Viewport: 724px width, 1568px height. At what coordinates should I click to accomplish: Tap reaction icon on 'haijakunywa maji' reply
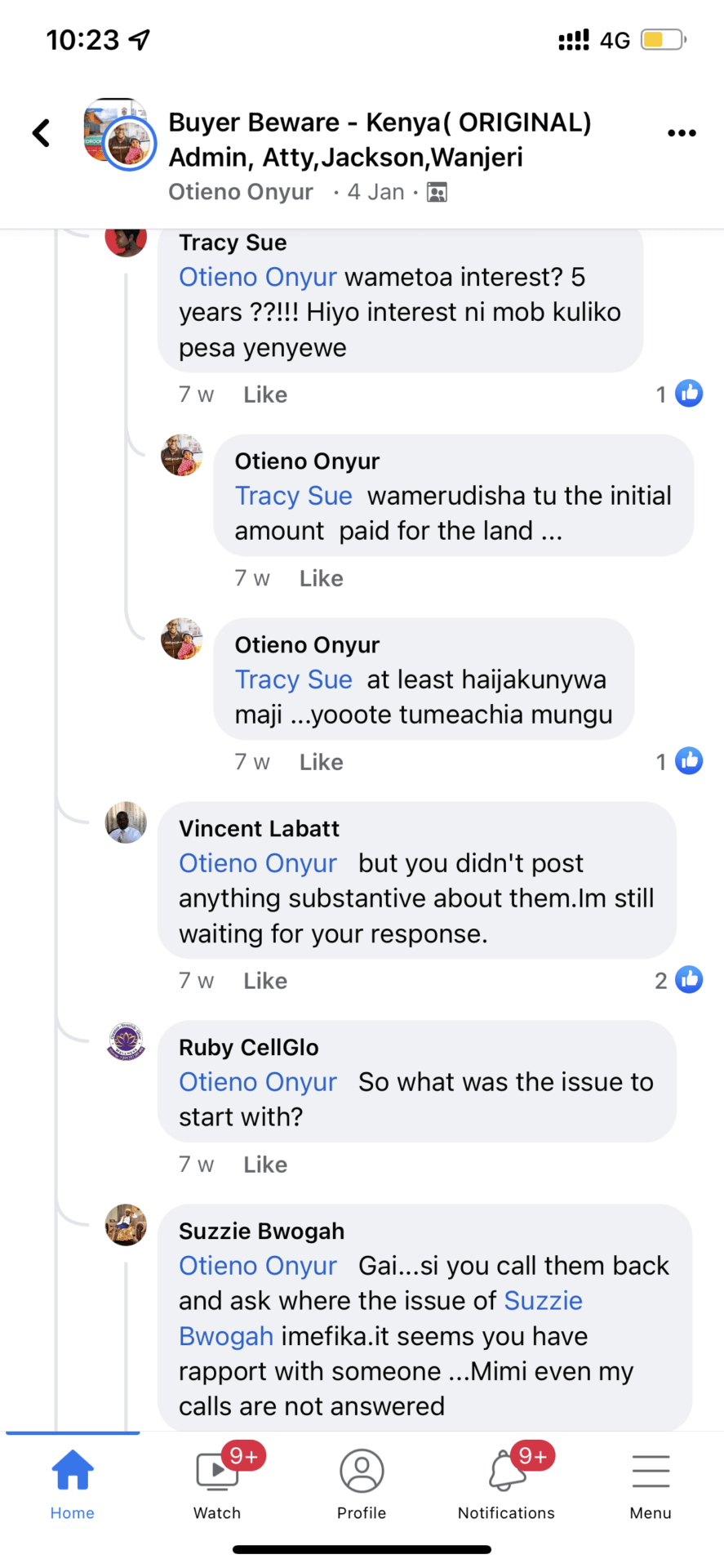click(x=689, y=761)
